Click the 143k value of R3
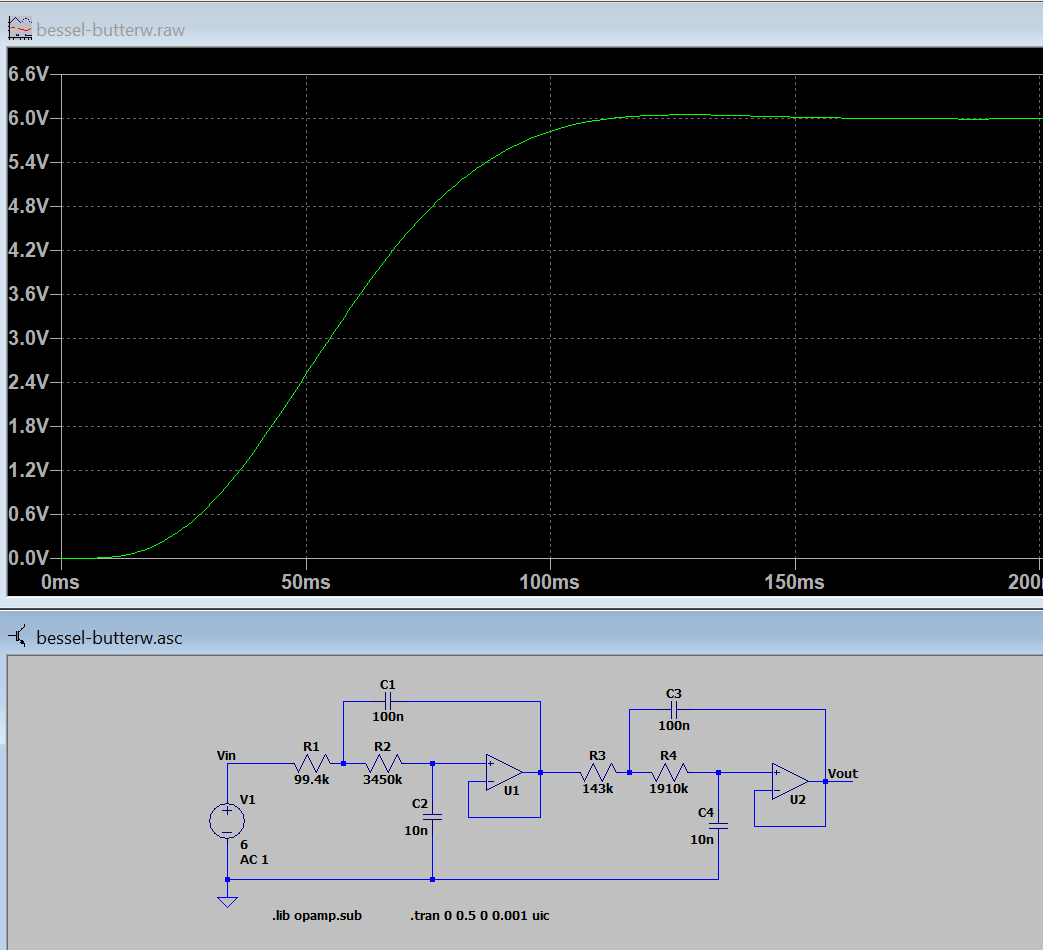 click(x=597, y=788)
